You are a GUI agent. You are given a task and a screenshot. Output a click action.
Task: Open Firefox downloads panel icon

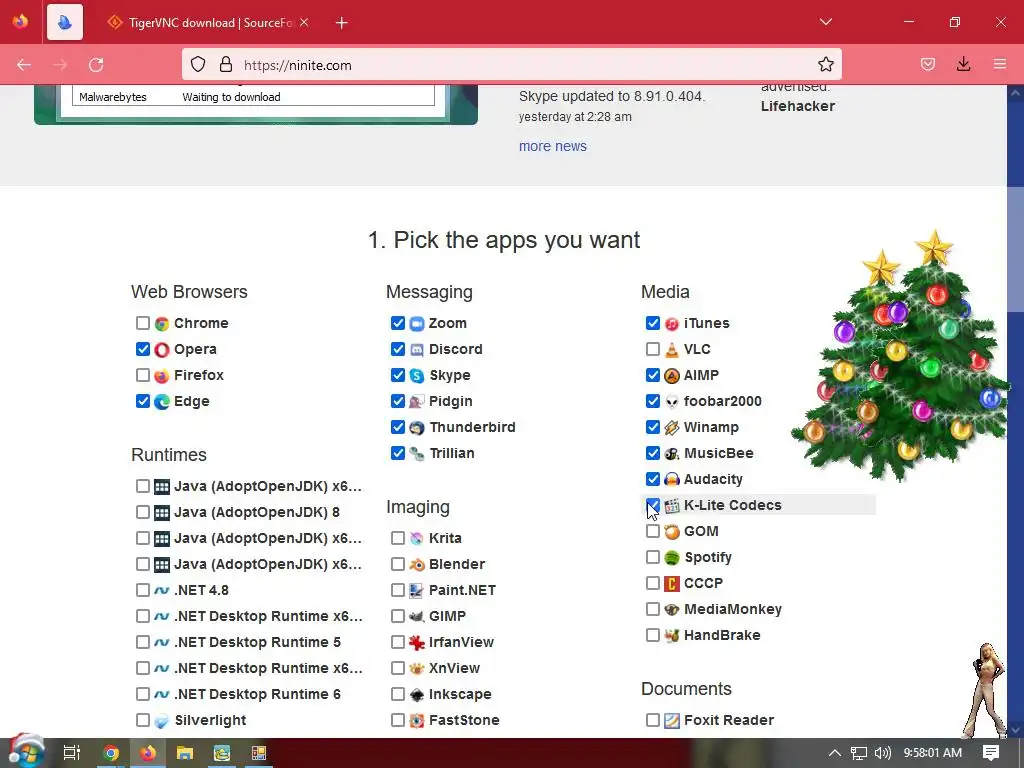(x=963, y=64)
